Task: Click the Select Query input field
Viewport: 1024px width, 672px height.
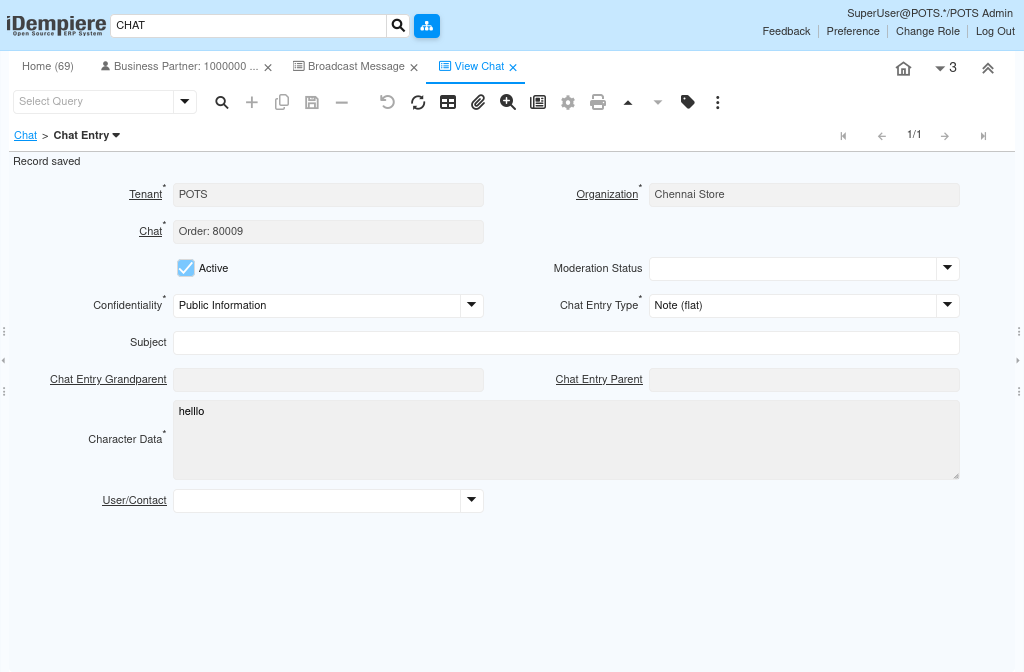Action: (x=93, y=102)
